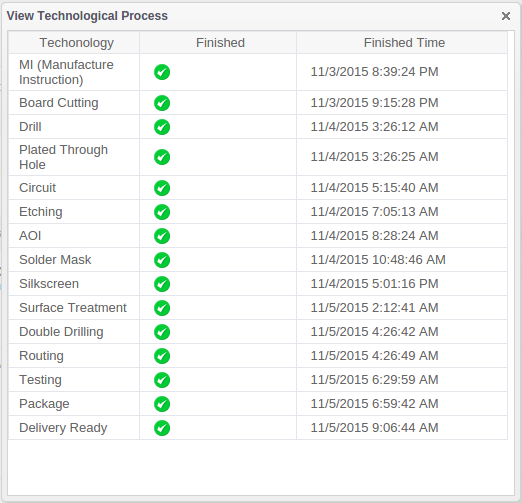The image size is (522, 503).
Task: Click the Package green checkmark
Action: [x=162, y=404]
